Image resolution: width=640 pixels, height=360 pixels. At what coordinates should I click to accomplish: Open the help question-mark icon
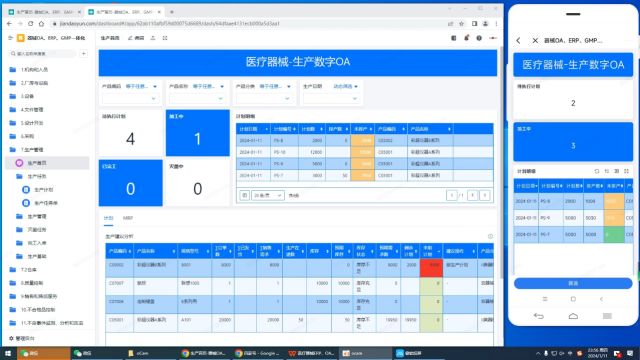point(479,38)
